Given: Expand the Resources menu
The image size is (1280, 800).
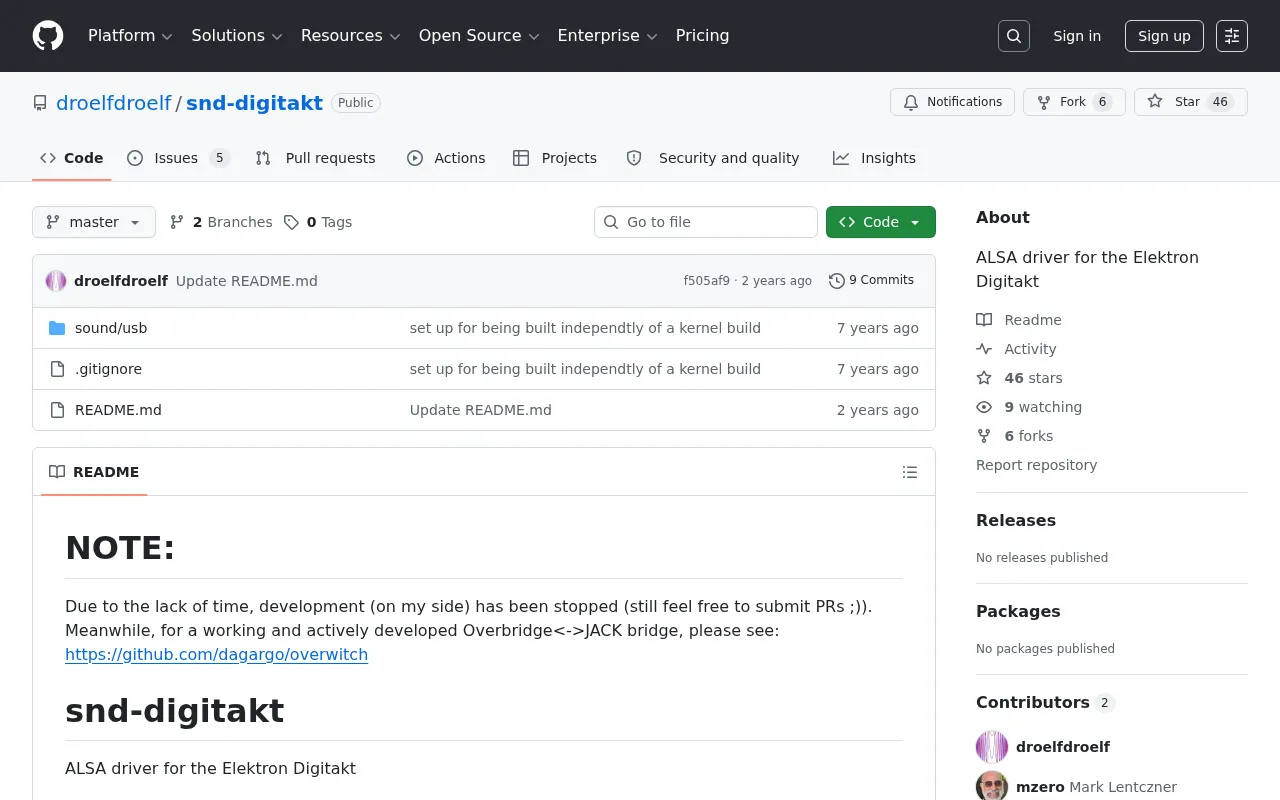Looking at the screenshot, I should [350, 36].
